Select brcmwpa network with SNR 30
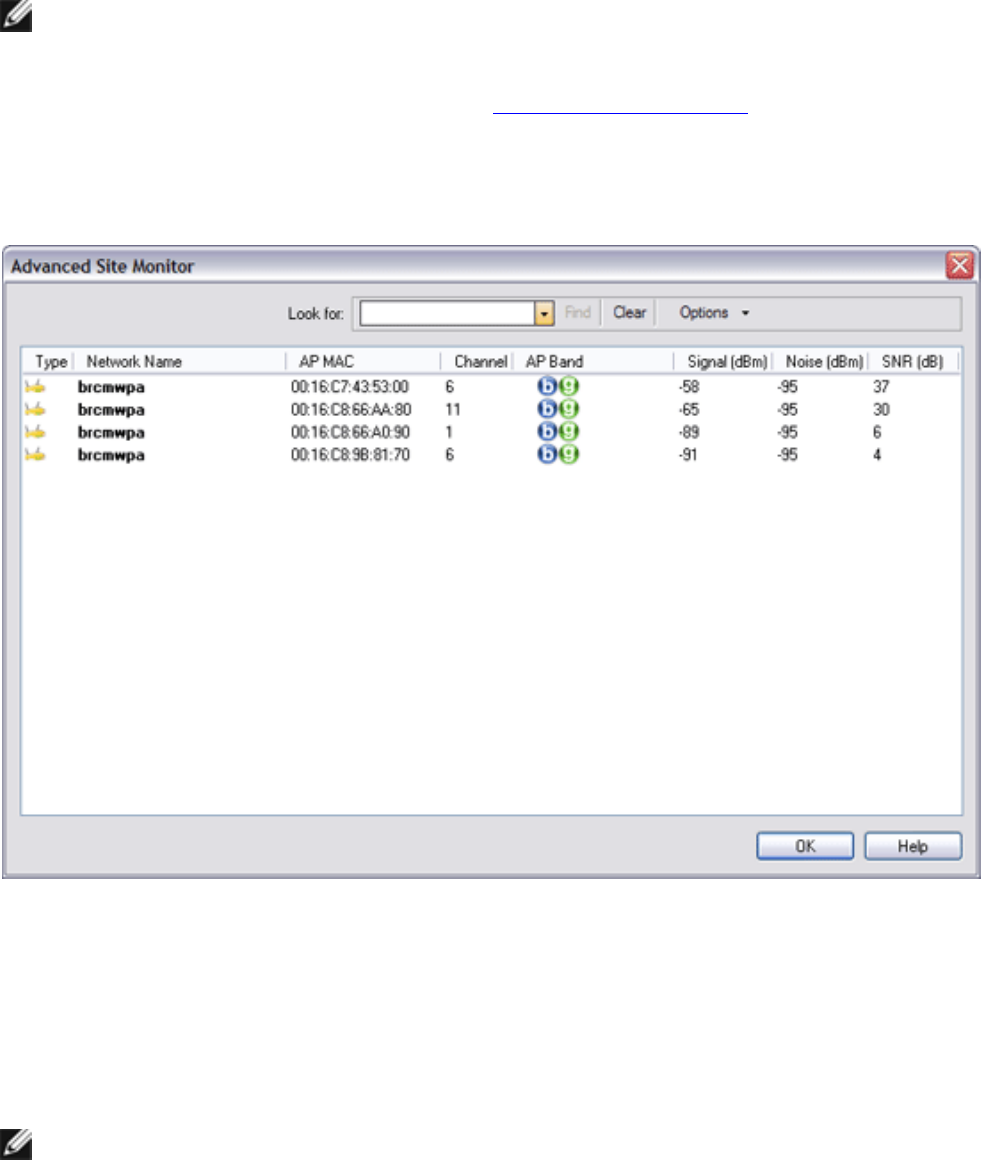 point(111,410)
